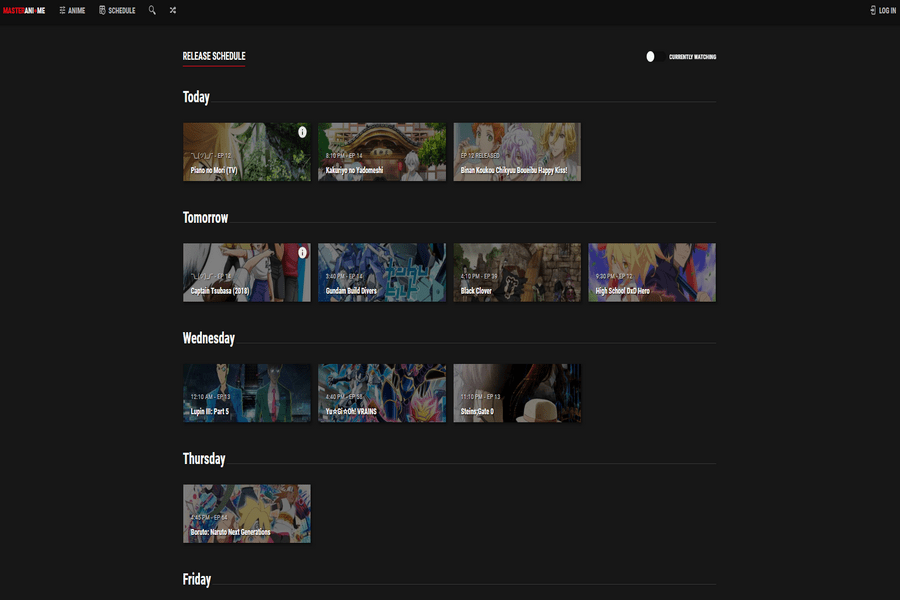The image size is (900, 600).
Task: Open Kakuriyo no Yadomeshi thumbnail
Action: [x=382, y=152]
